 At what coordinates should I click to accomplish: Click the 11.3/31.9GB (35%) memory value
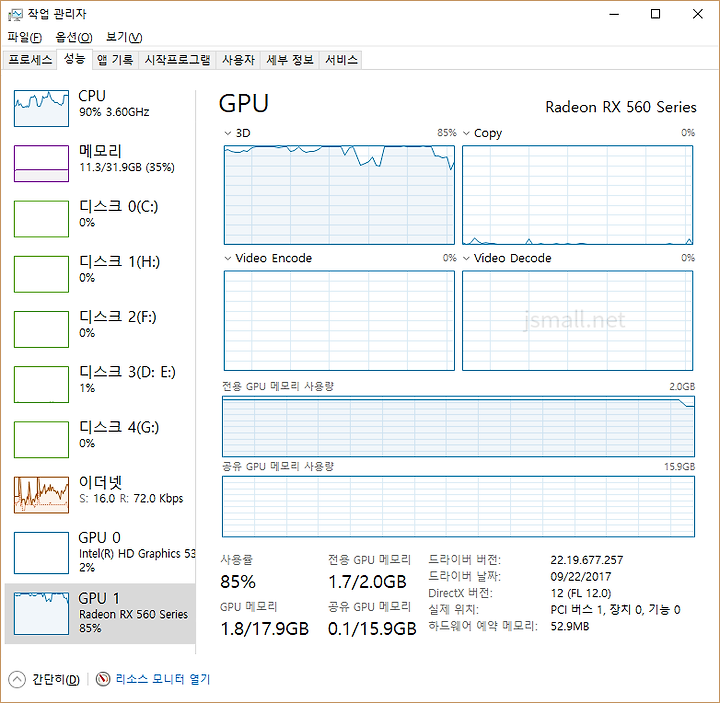[127, 167]
